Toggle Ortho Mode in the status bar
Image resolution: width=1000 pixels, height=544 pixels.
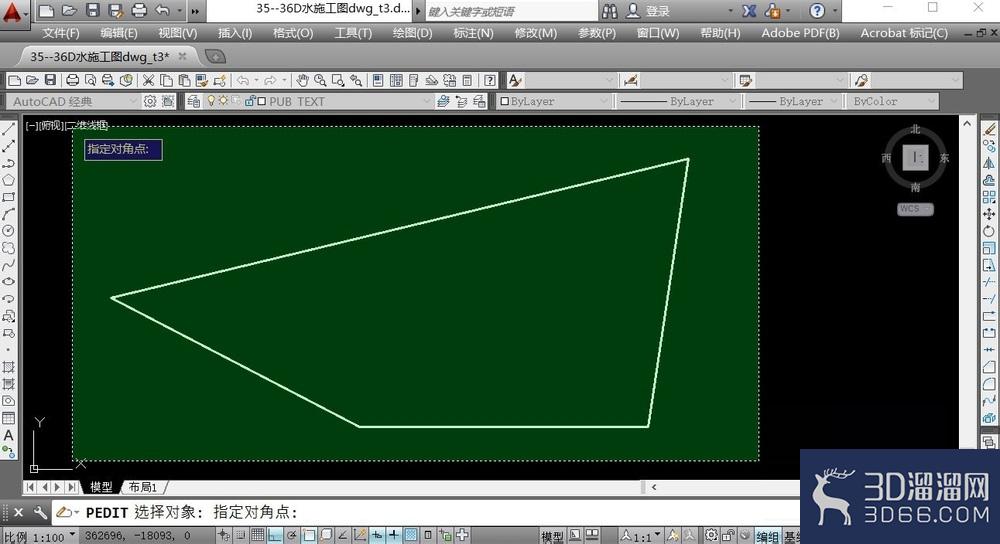[274, 535]
